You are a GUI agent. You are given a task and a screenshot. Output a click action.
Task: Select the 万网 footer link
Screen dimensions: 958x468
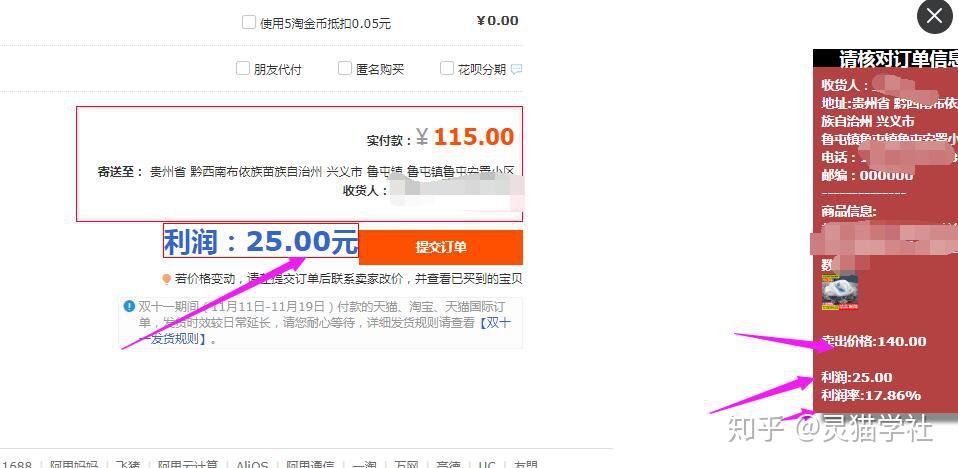click(406, 465)
